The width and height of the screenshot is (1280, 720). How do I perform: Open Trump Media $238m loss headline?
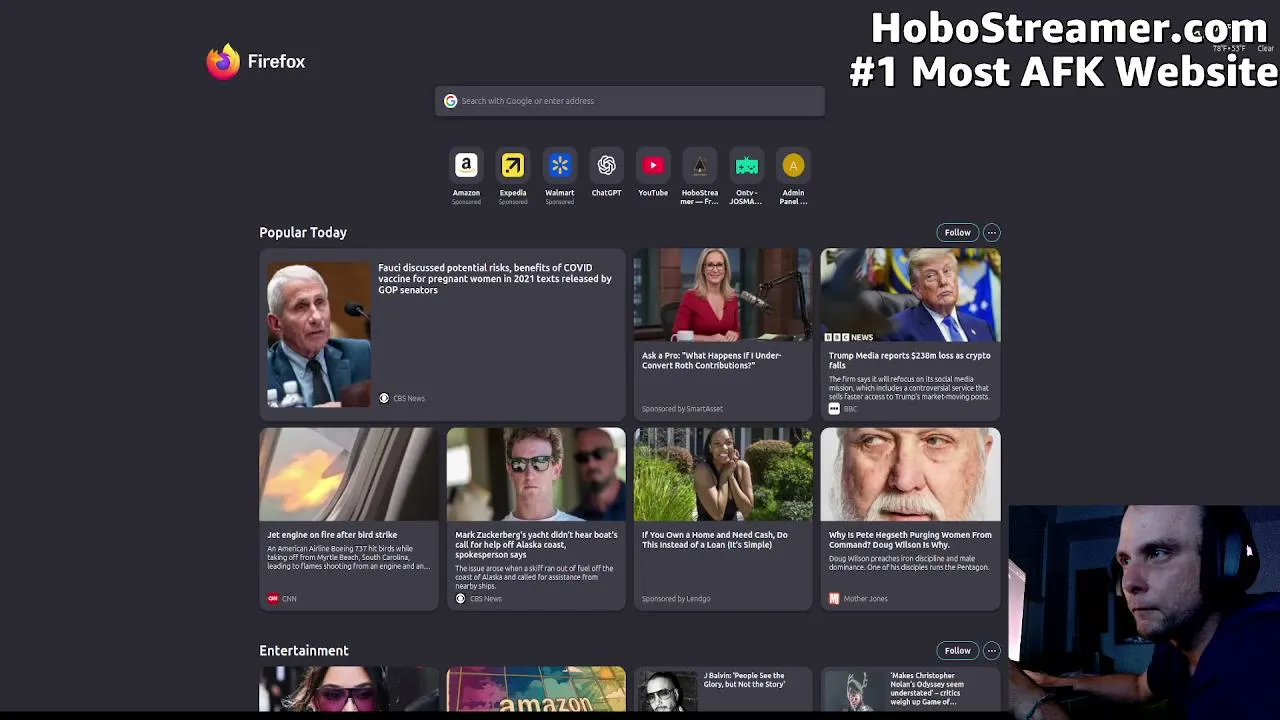pyautogui.click(x=909, y=361)
